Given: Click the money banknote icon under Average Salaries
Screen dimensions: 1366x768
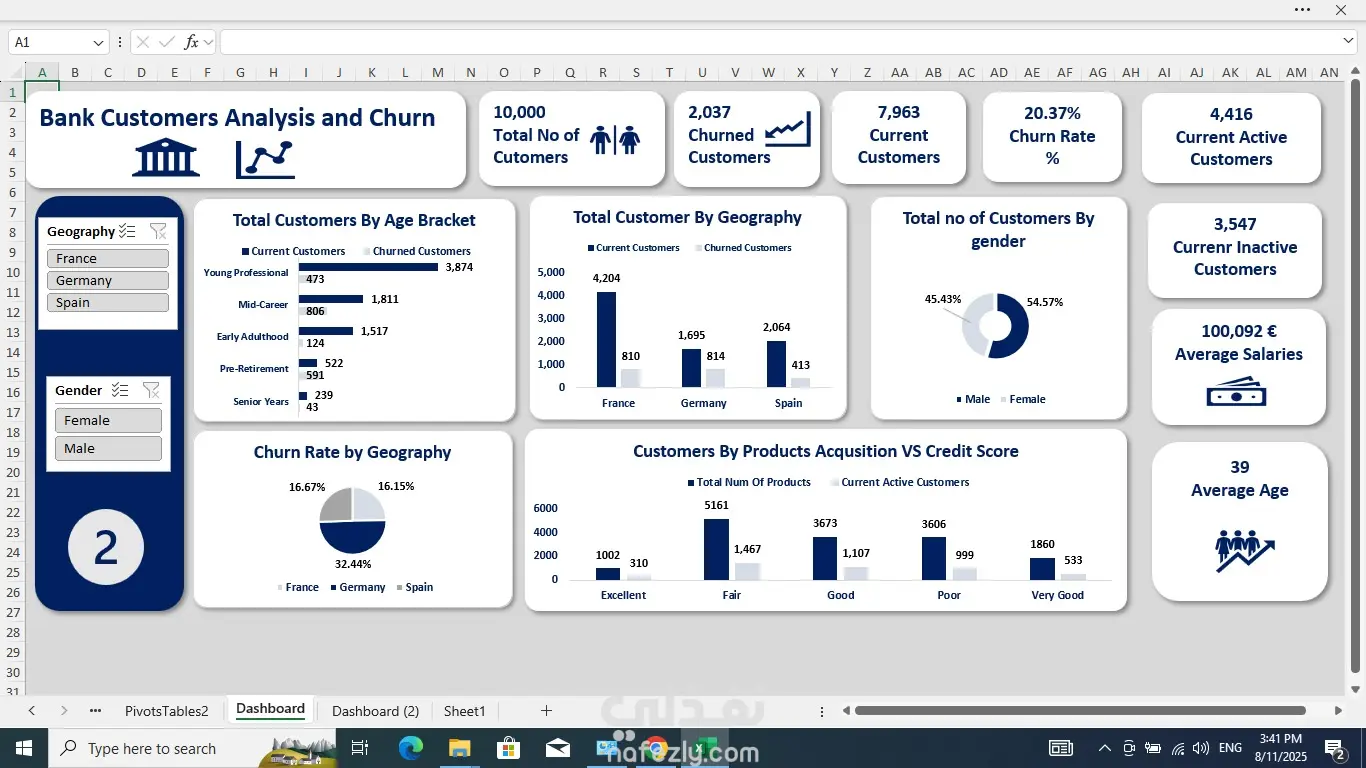Looking at the screenshot, I should tap(1236, 392).
